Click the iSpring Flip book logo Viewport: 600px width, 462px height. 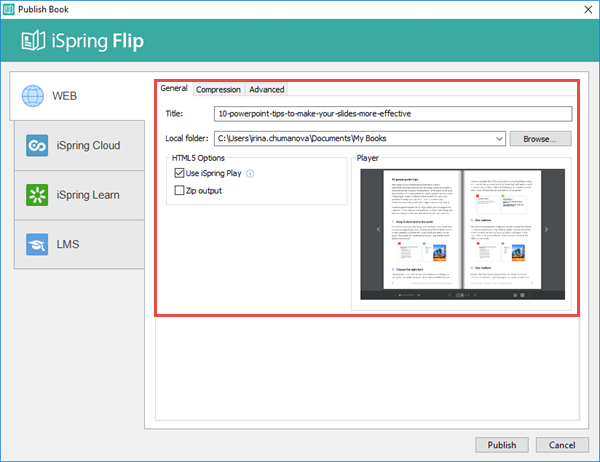click(33, 41)
